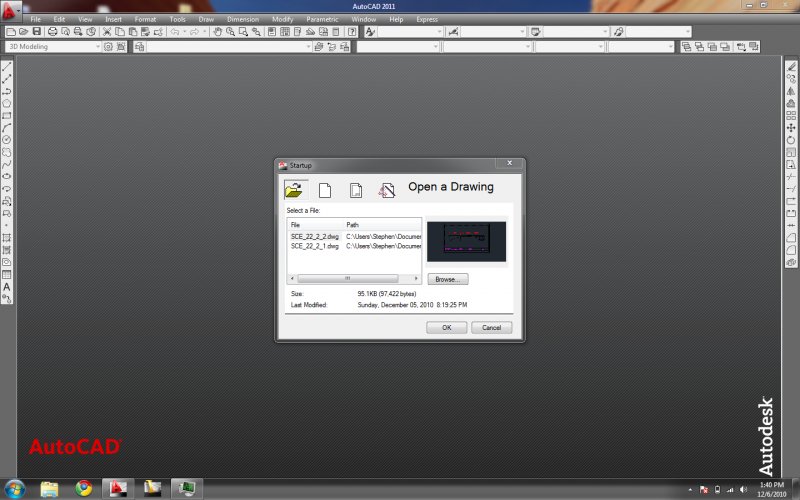The image size is (800, 500).
Task: Select the Table tool in the Draw toolbar
Action: 7,274
